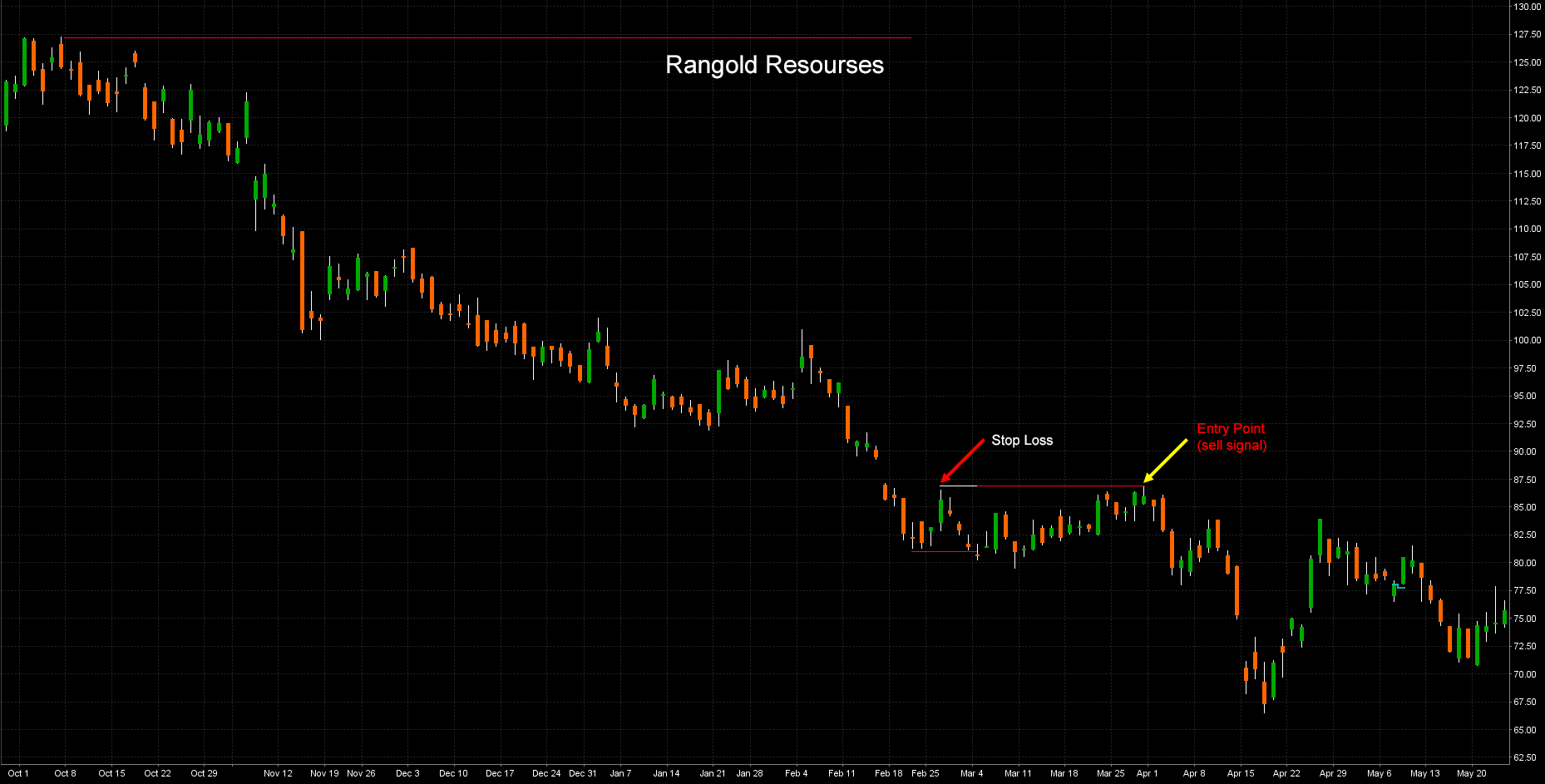The width and height of the screenshot is (1545, 784).
Task: Click the Nov 12 date label
Action: 278,773
